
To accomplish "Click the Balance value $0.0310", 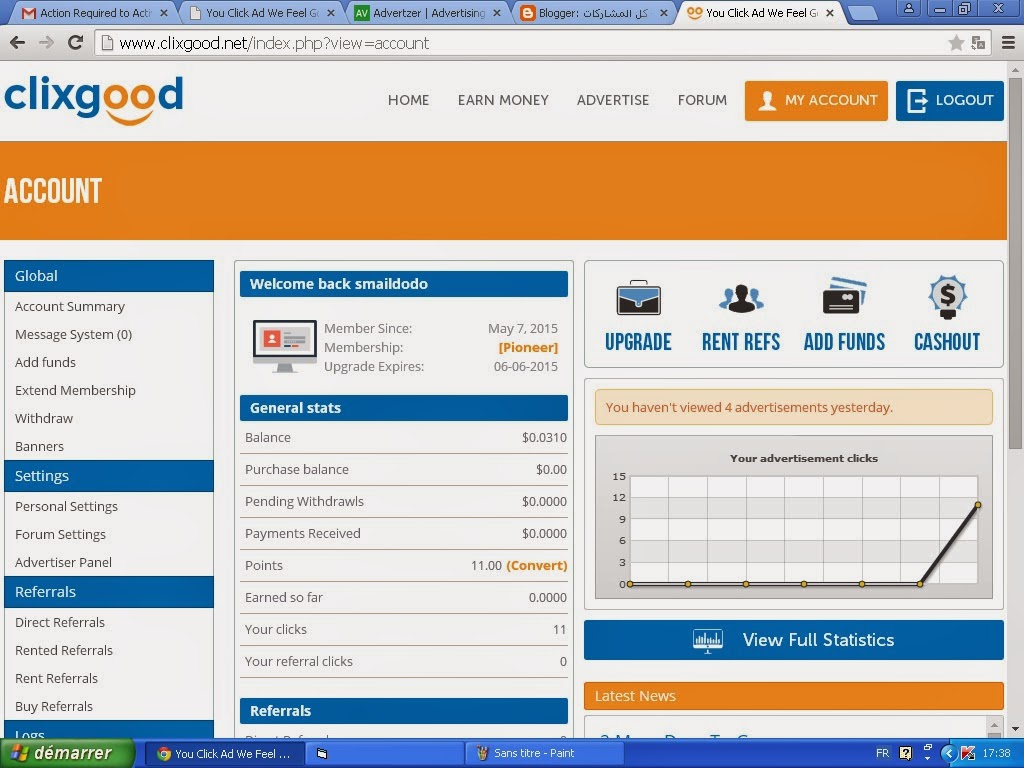I will click(544, 438).
